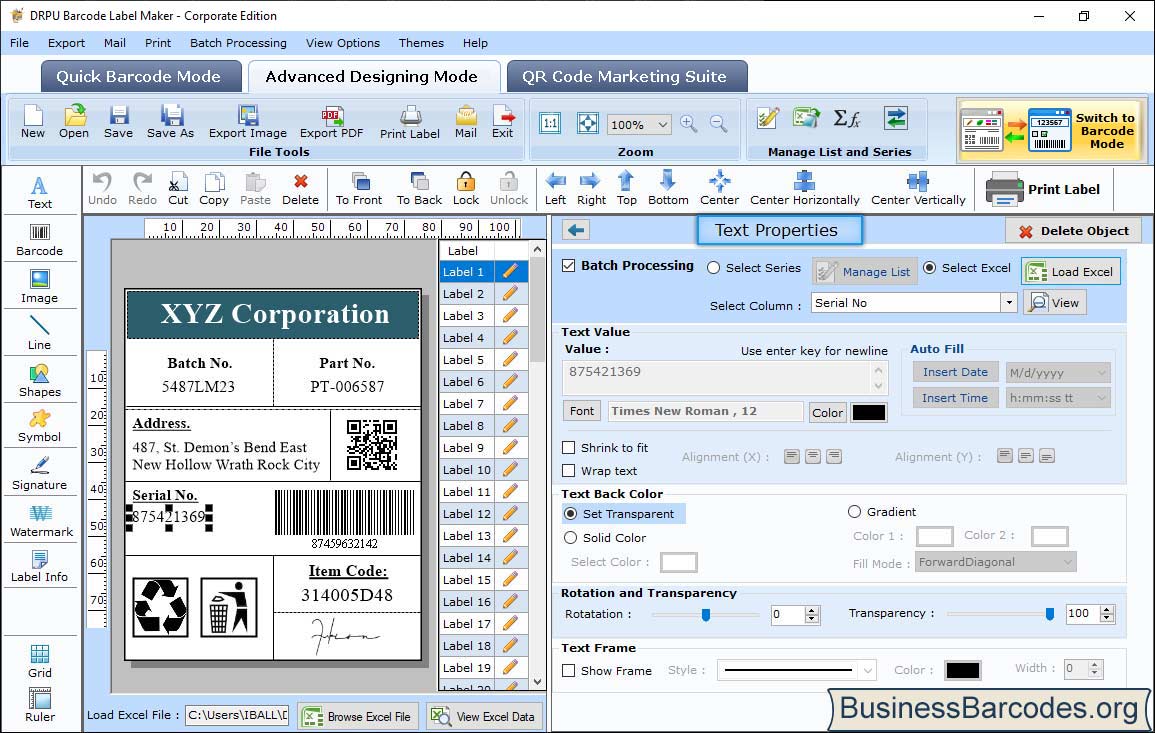Click the Transparency value spinner arrows
Viewport: 1155px width, 733px height.
1106,614
